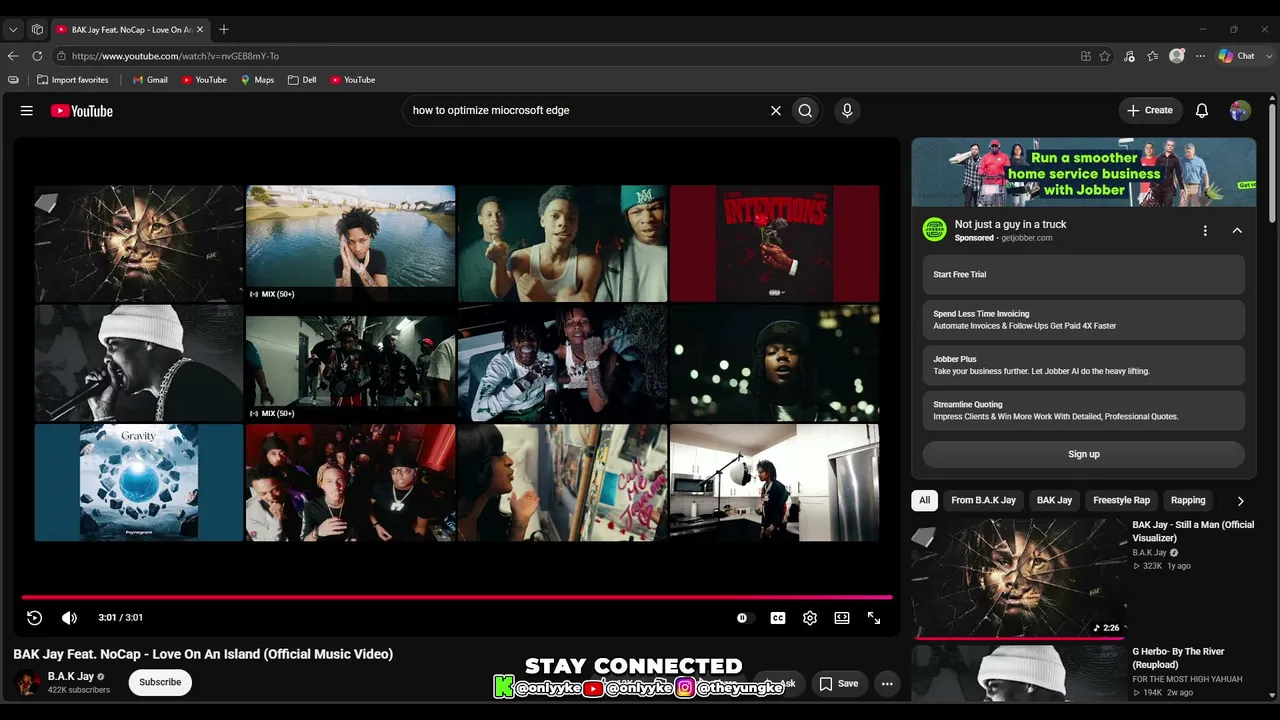
Task: Open the Edge browser profile icon
Action: [x=1177, y=56]
